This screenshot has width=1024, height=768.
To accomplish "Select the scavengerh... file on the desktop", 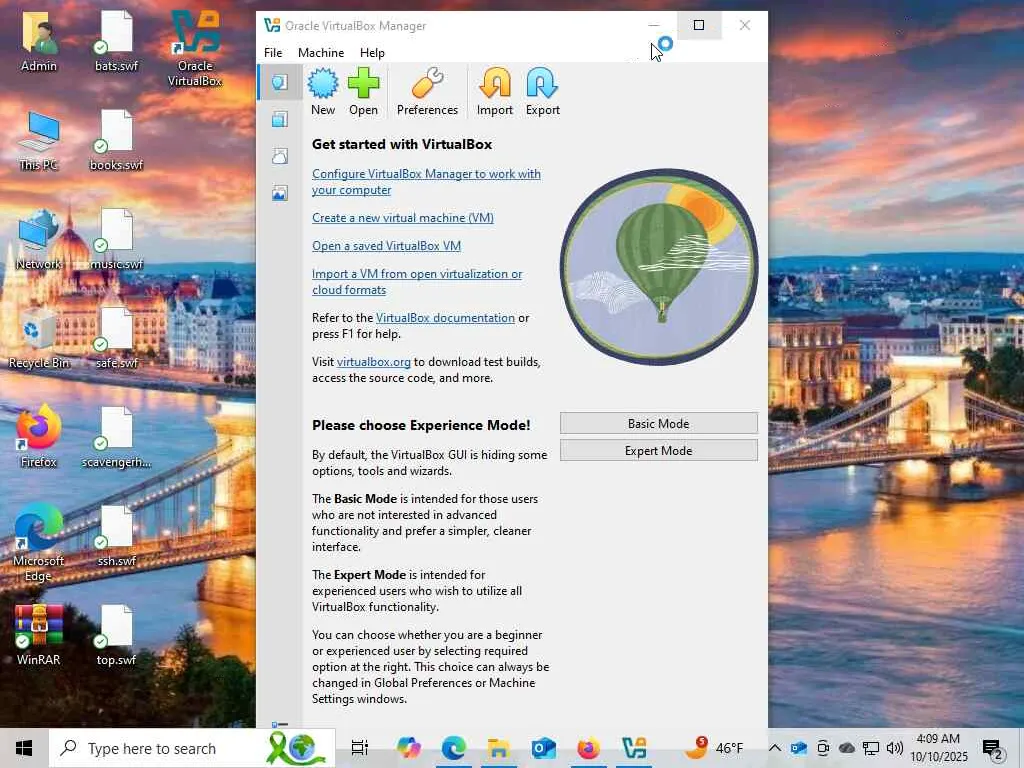I will coord(116,437).
